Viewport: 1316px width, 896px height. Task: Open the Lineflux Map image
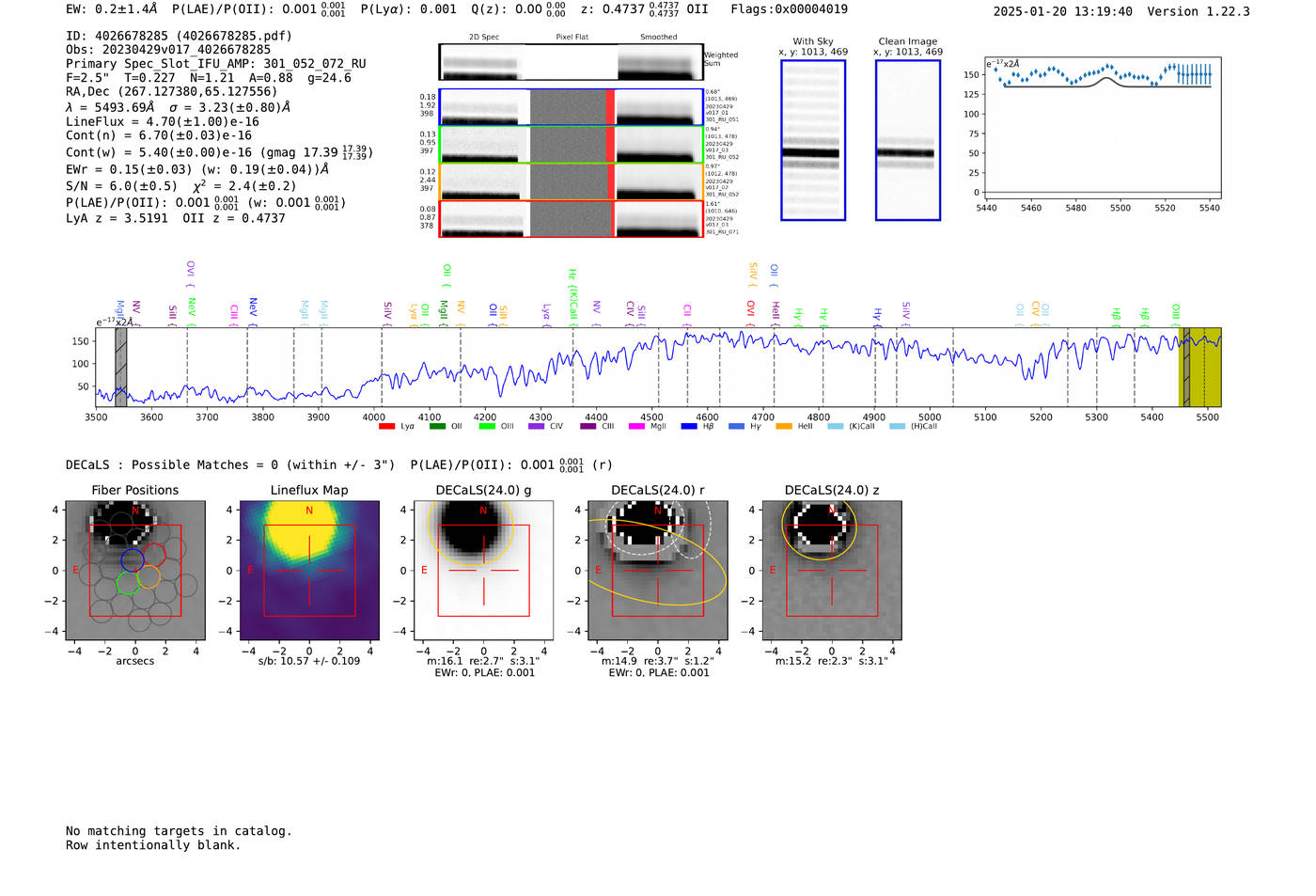[309, 571]
